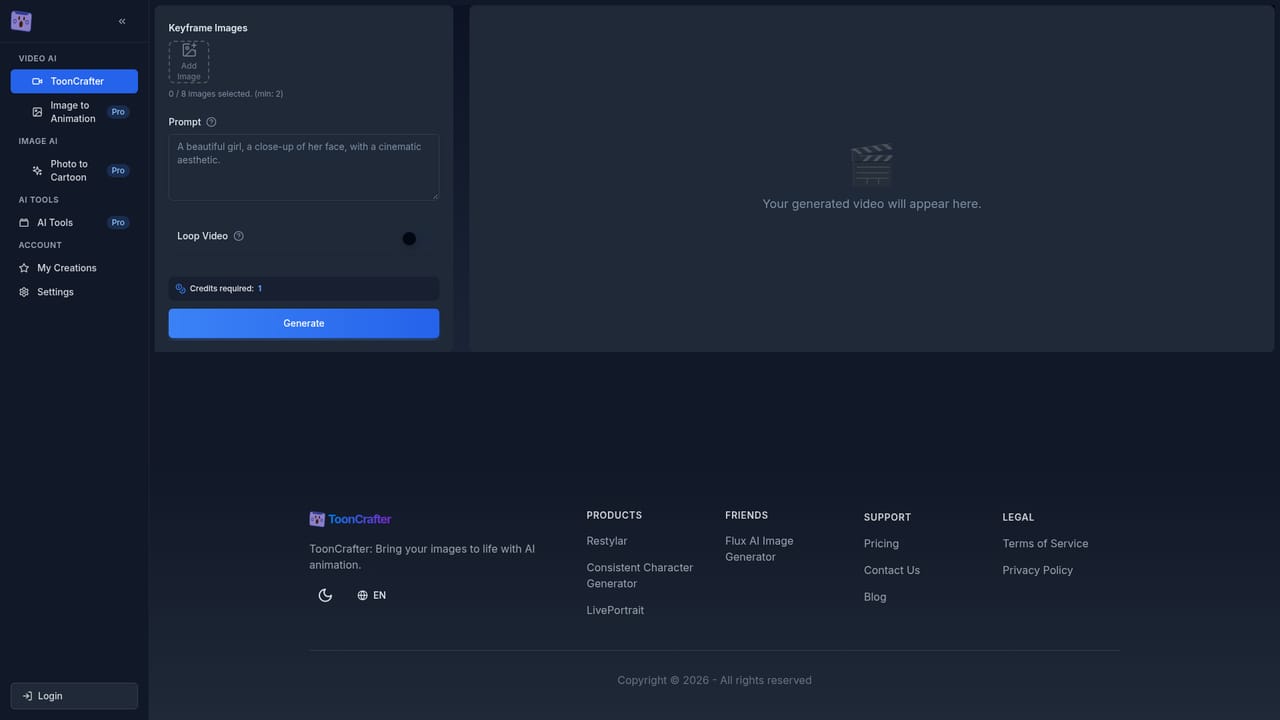
Task: Click the Pro badge beside Photo to Cartoon
Action: (x=118, y=170)
